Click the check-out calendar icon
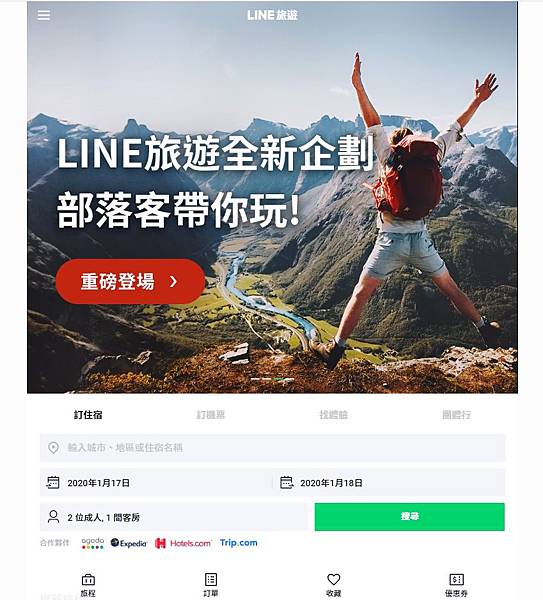This screenshot has width=543, height=600. click(x=286, y=482)
